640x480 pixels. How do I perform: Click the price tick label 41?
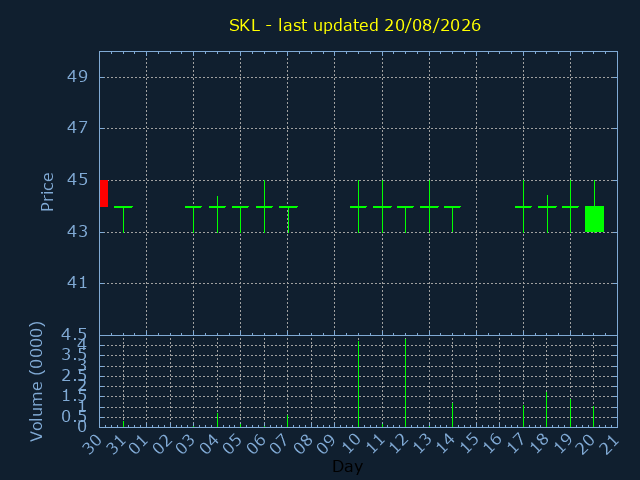pos(77,283)
